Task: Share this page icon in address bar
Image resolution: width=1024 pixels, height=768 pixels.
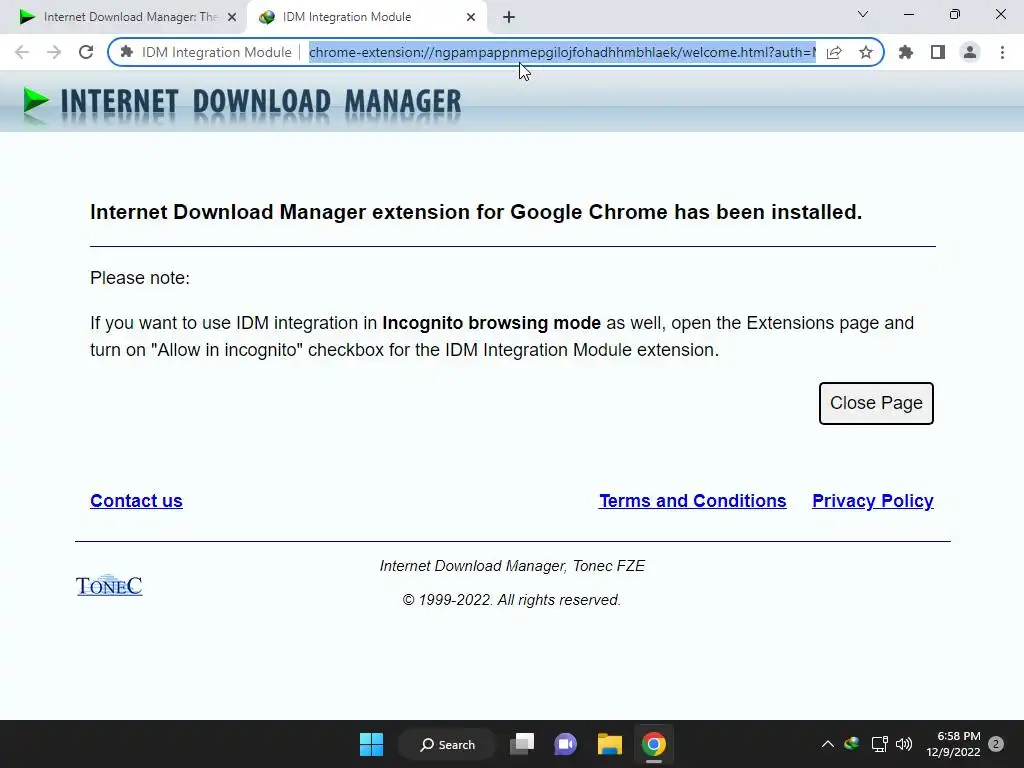Action: coord(834,52)
